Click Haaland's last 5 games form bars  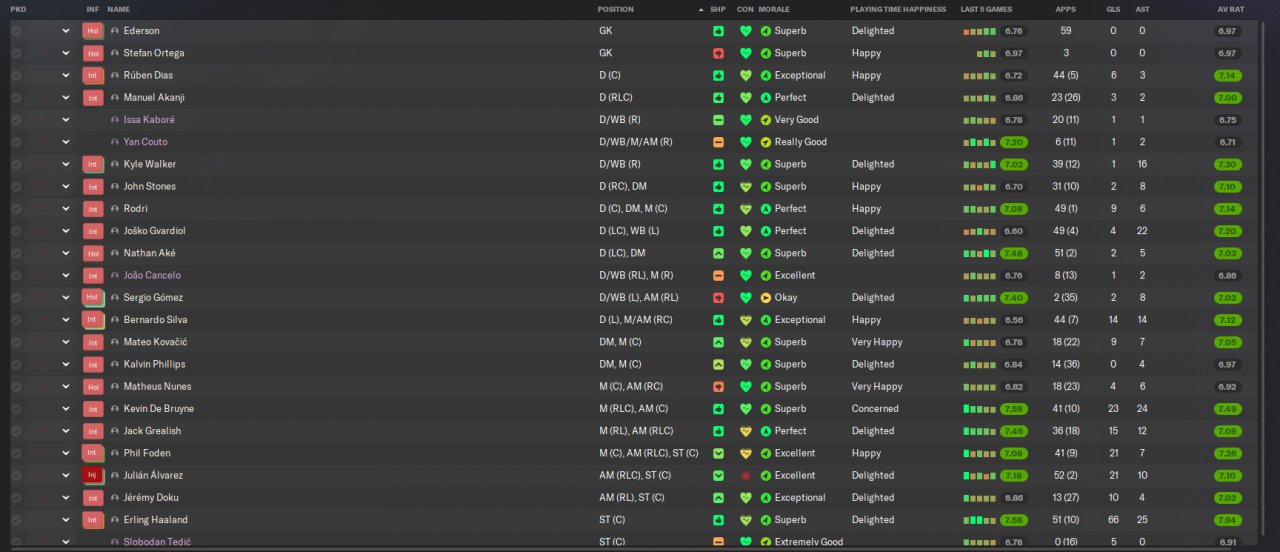pos(980,520)
